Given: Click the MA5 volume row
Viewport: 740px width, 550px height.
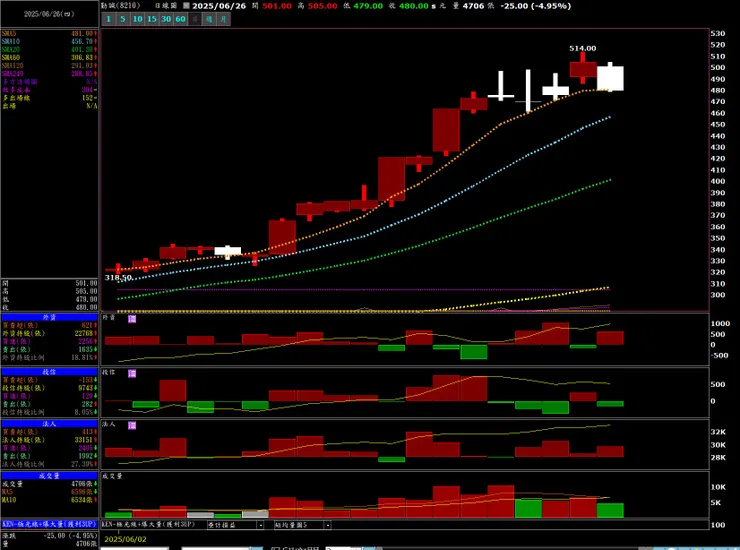Looking at the screenshot, I should (x=50, y=492).
